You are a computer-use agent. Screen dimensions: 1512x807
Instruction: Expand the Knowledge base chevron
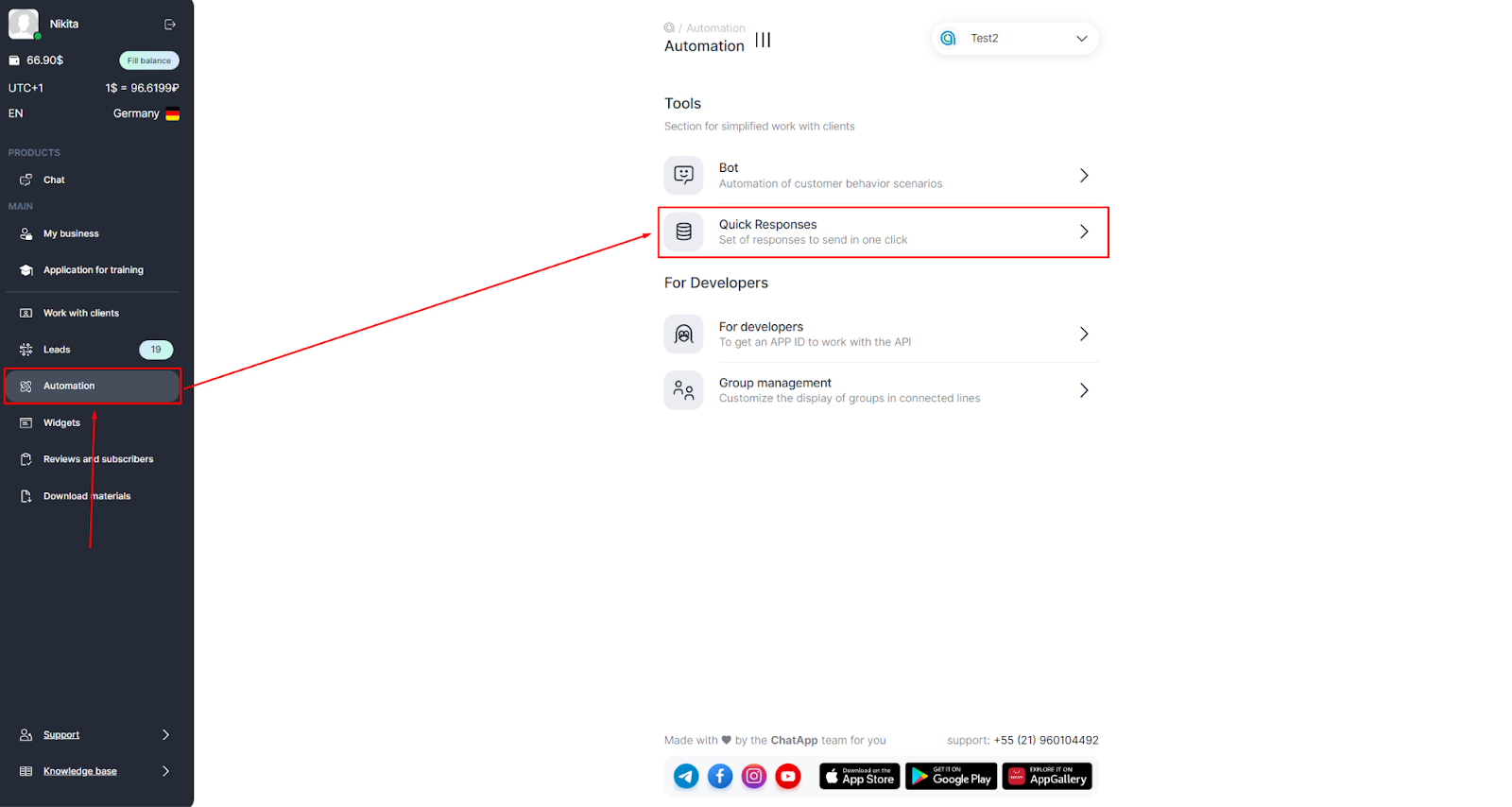pyautogui.click(x=166, y=771)
